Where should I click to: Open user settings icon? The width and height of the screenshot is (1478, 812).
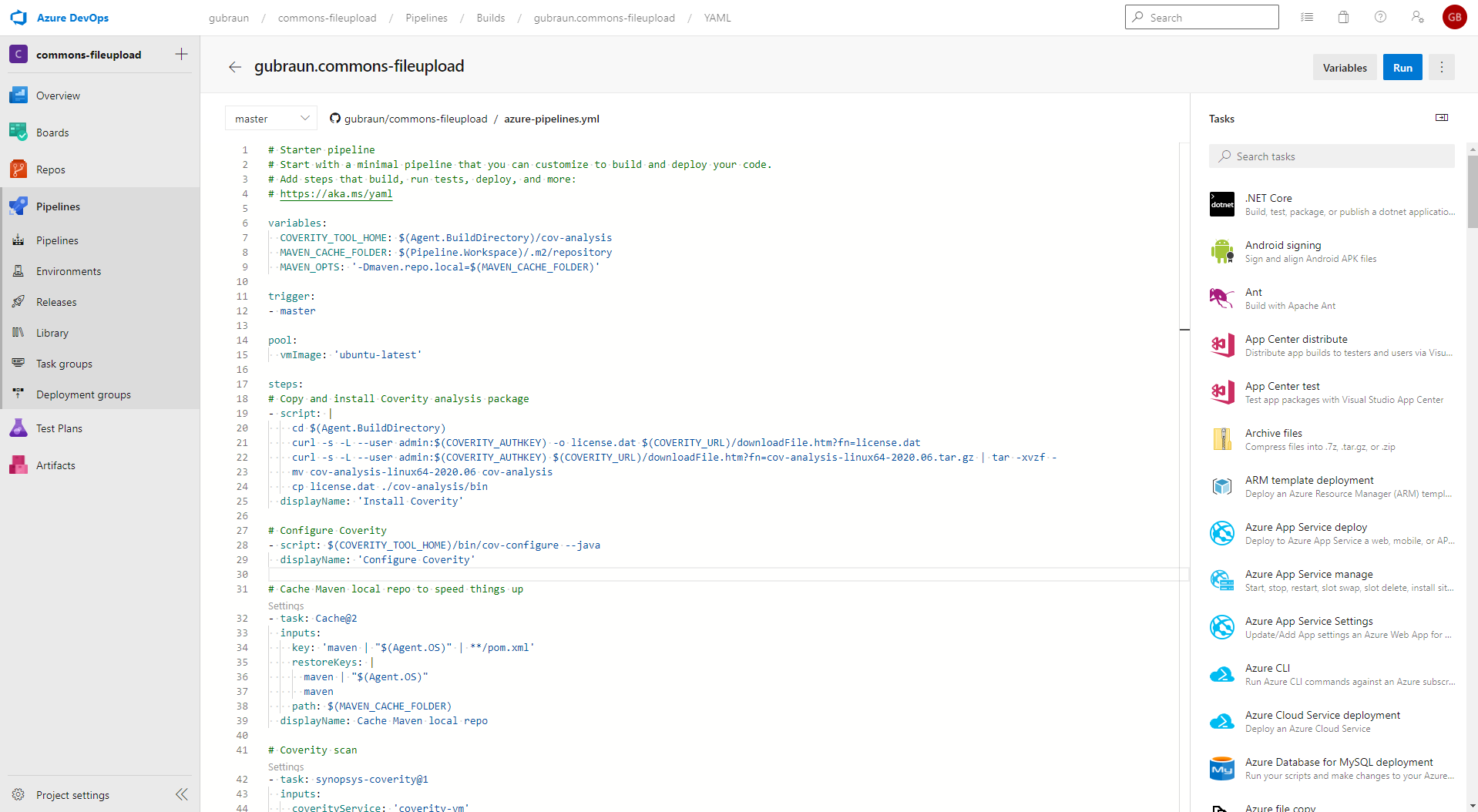1417,17
